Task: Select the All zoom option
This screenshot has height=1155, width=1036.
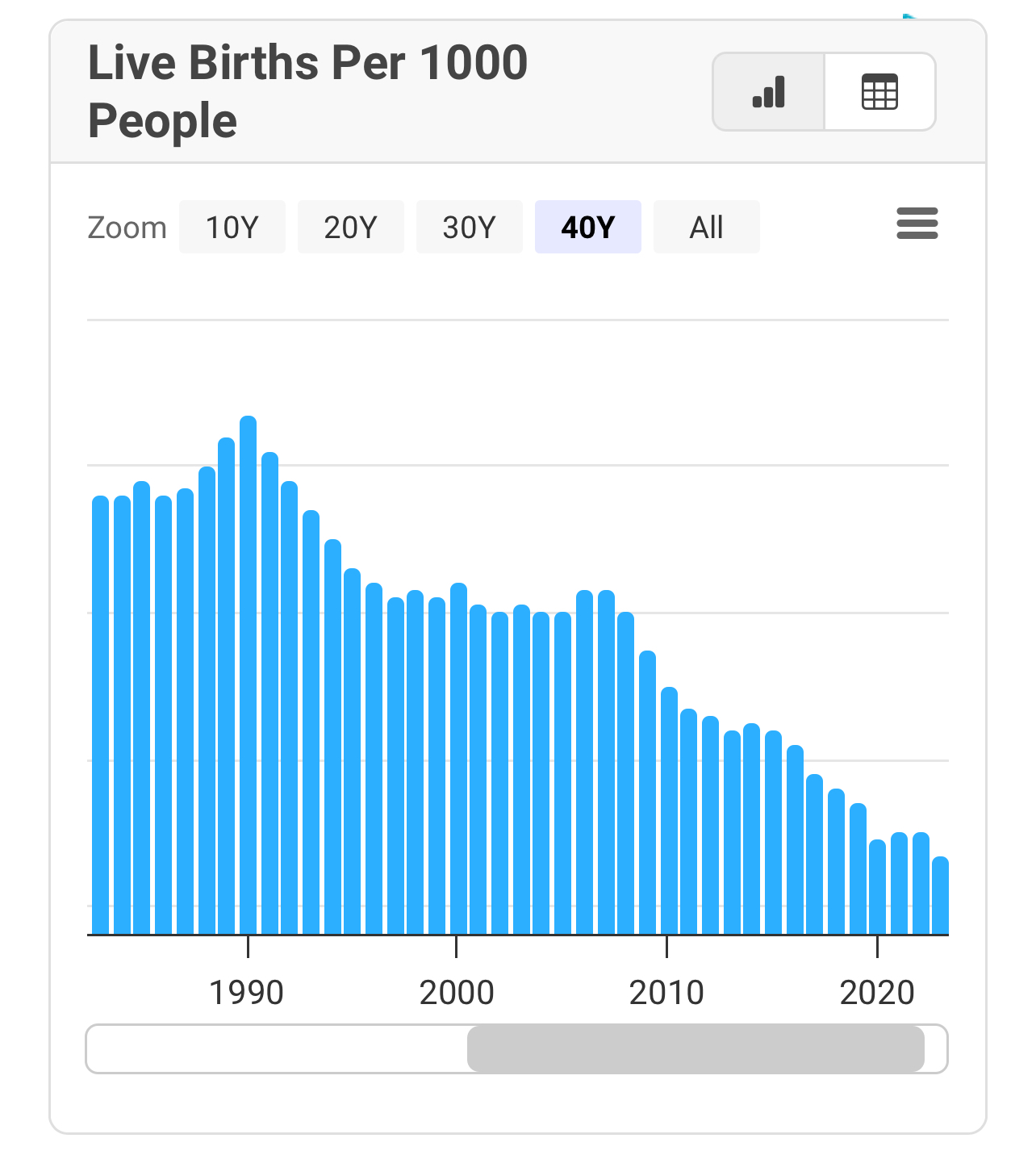Action: tap(706, 228)
